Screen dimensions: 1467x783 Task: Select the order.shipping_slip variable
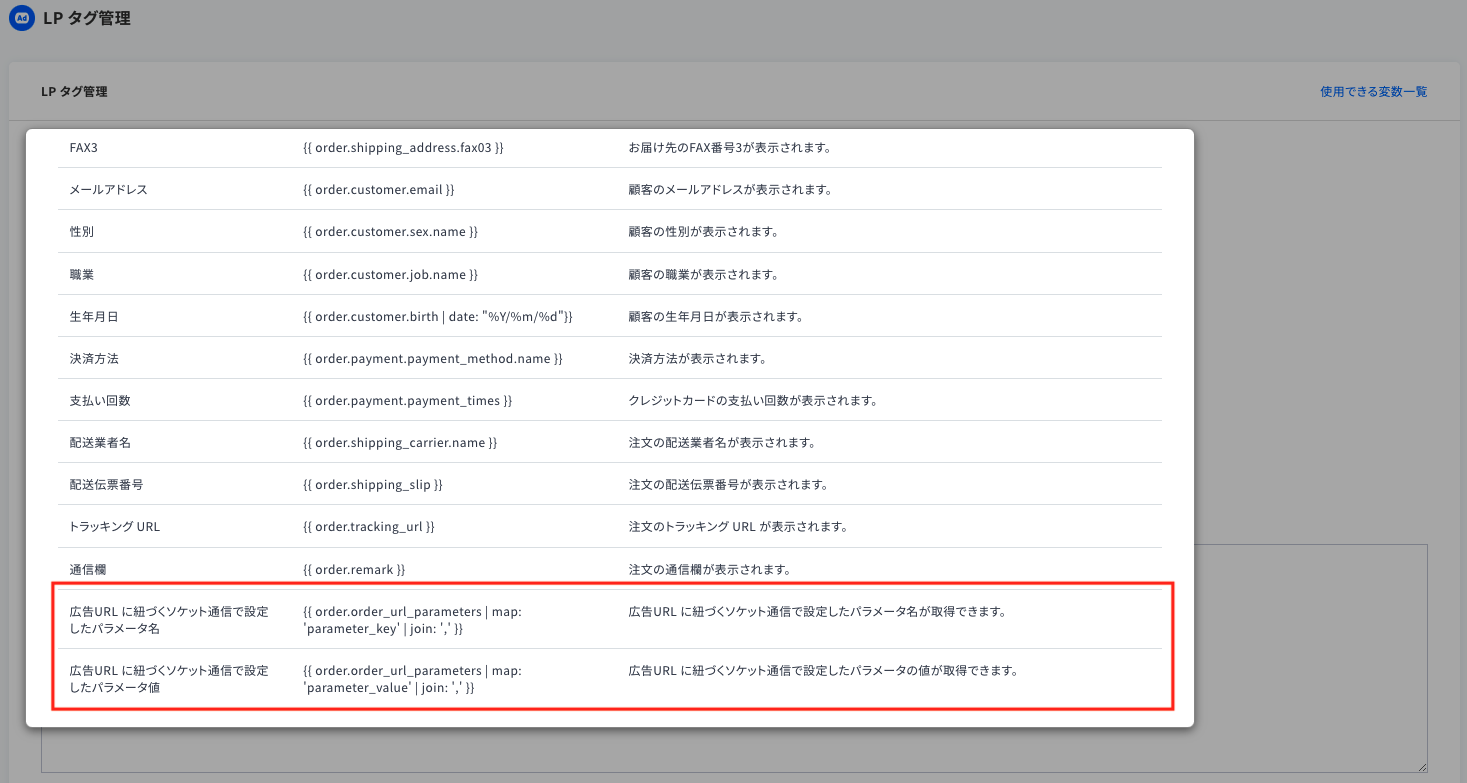coord(372,485)
